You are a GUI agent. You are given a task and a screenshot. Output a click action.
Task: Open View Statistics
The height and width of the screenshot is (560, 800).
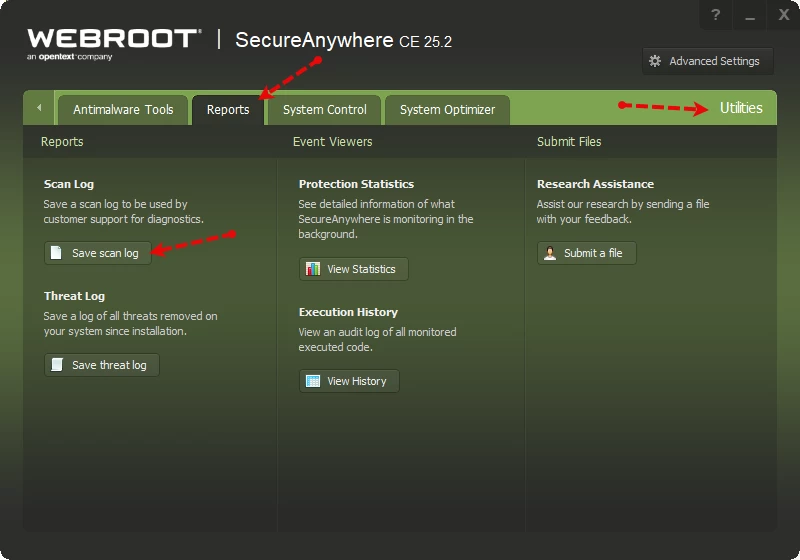[x=354, y=269]
